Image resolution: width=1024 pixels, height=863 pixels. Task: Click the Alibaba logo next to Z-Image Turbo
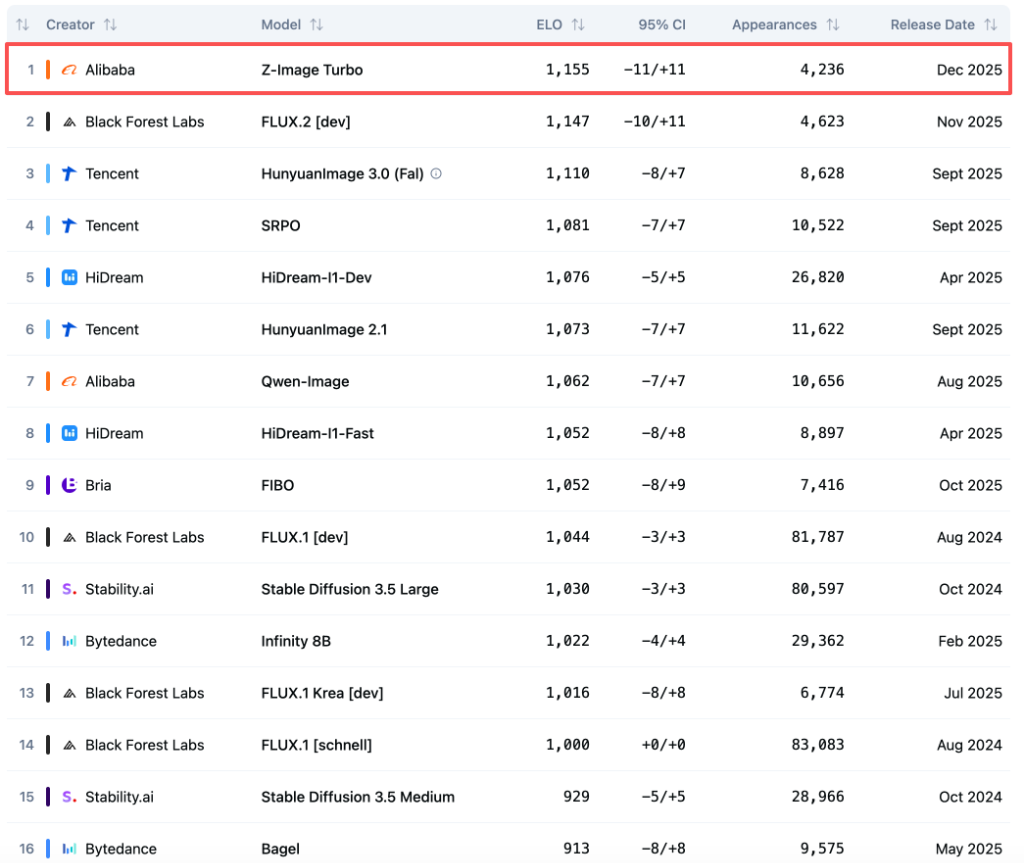70,70
